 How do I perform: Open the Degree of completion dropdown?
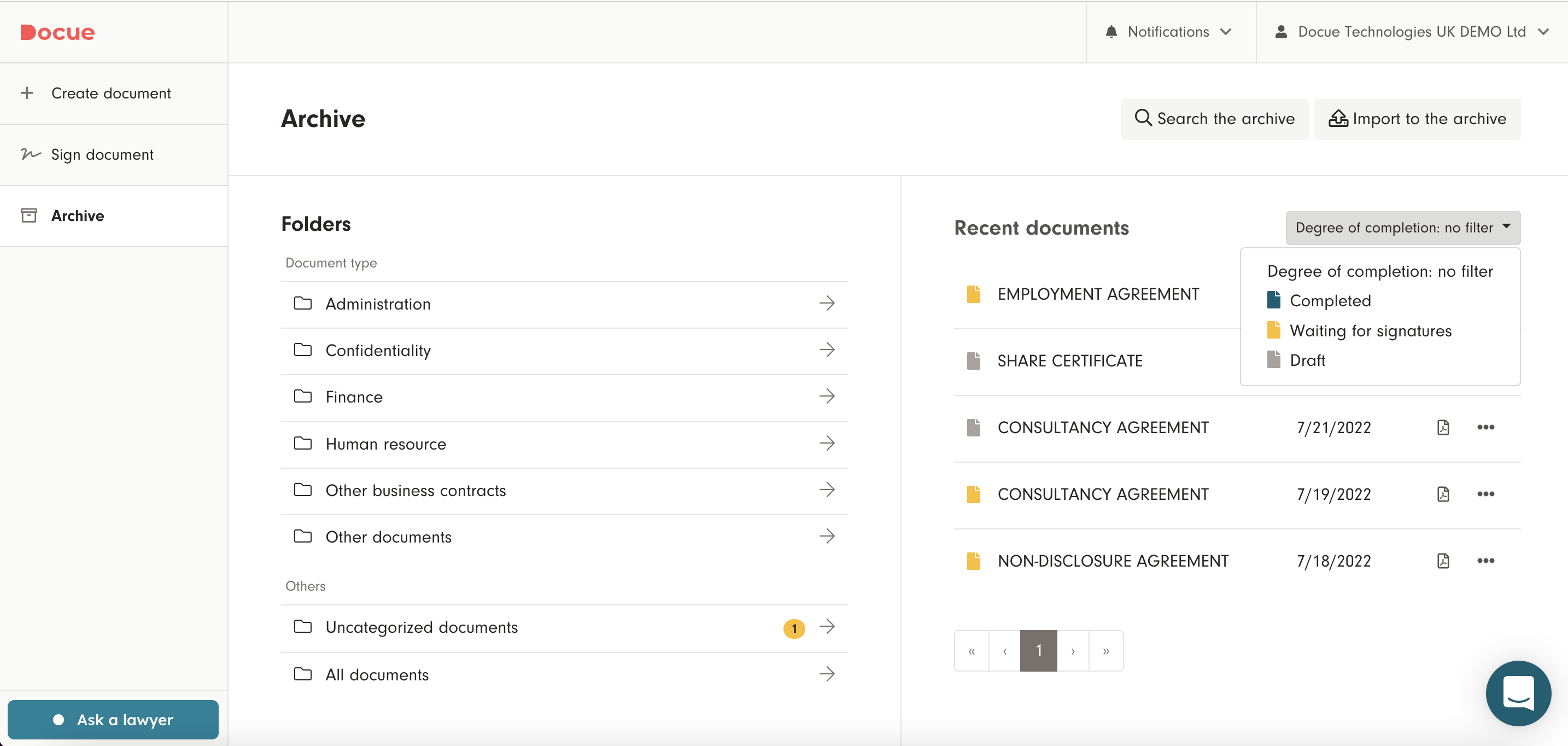[x=1402, y=227]
